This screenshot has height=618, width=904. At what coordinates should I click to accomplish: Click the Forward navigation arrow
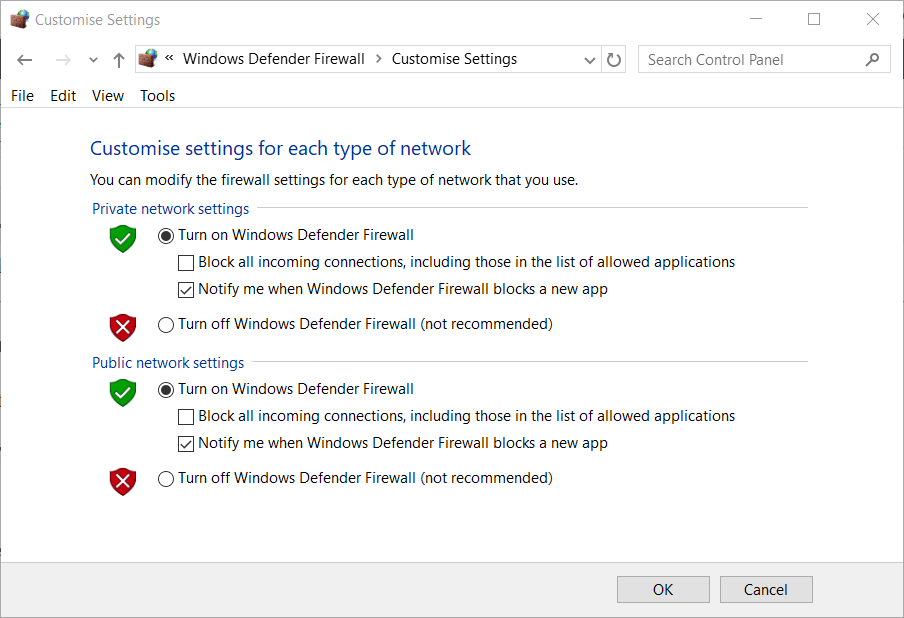pyautogui.click(x=63, y=60)
